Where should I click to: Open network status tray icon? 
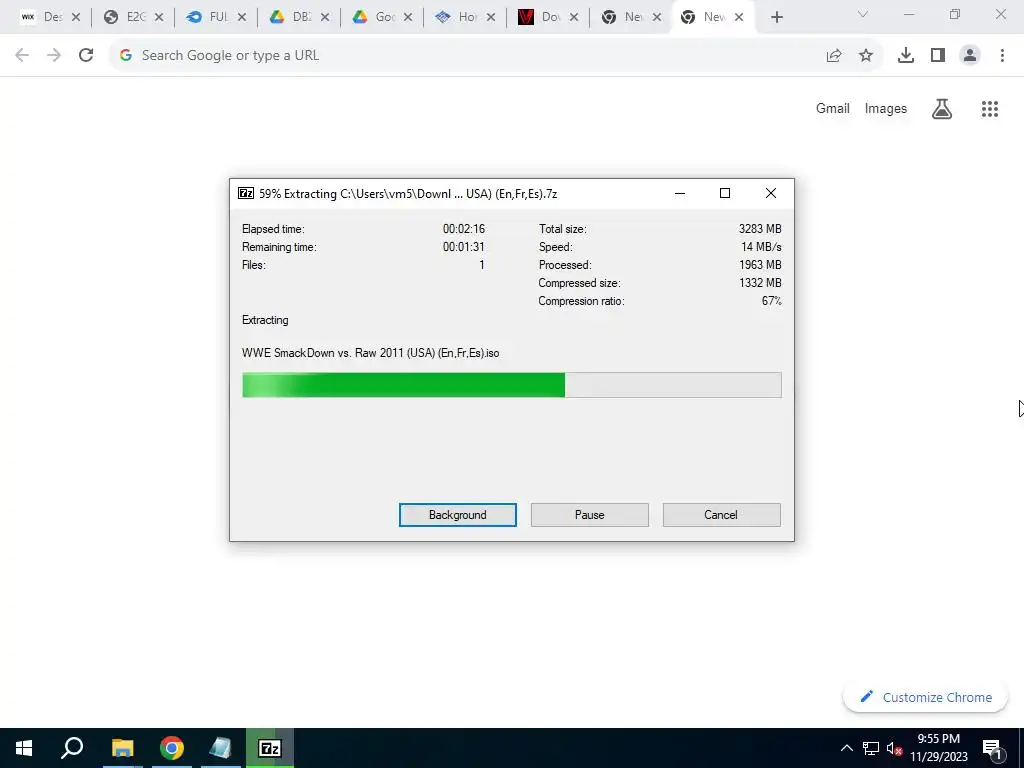click(871, 748)
